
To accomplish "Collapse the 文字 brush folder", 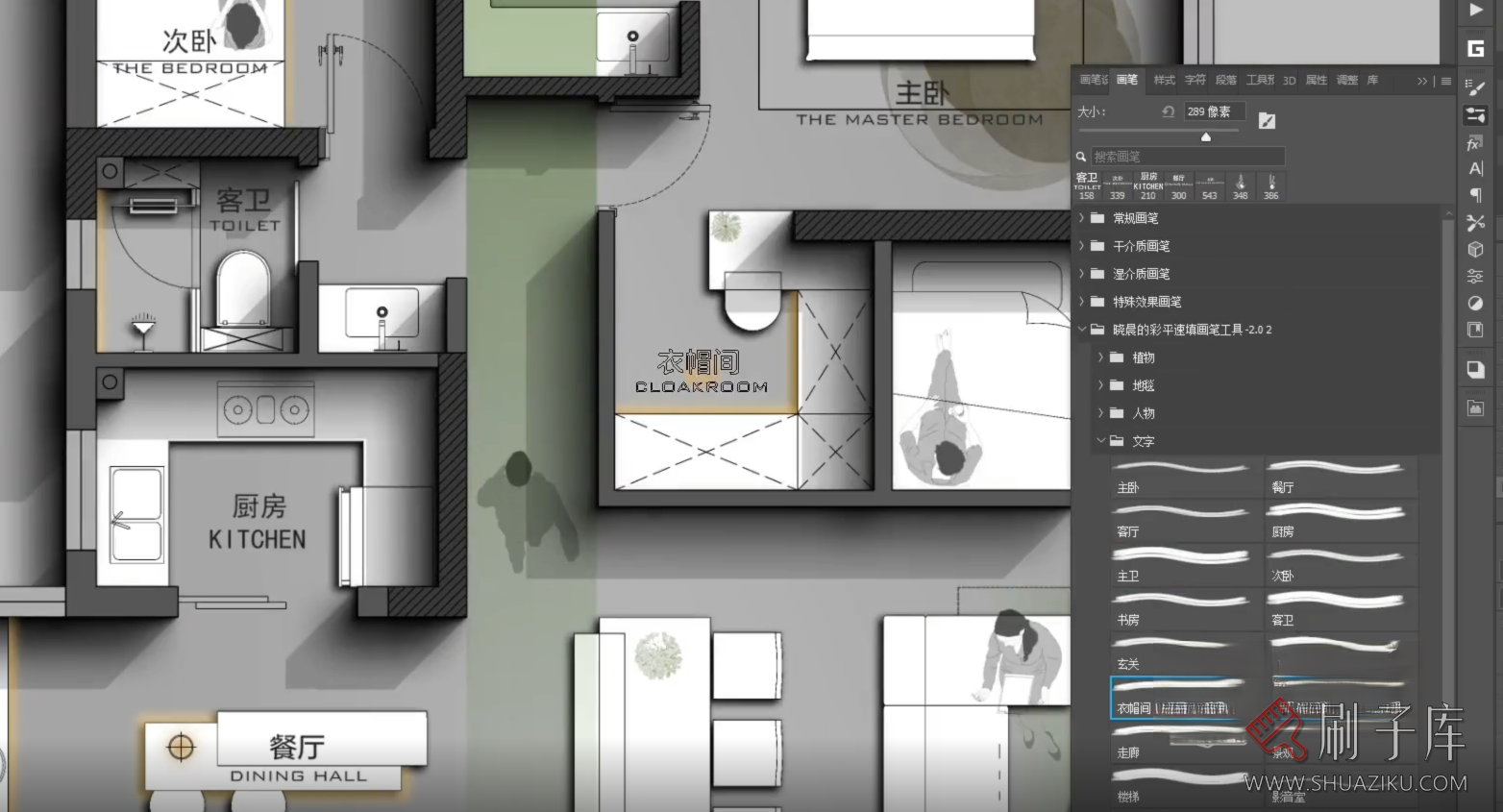I will tap(1100, 441).
